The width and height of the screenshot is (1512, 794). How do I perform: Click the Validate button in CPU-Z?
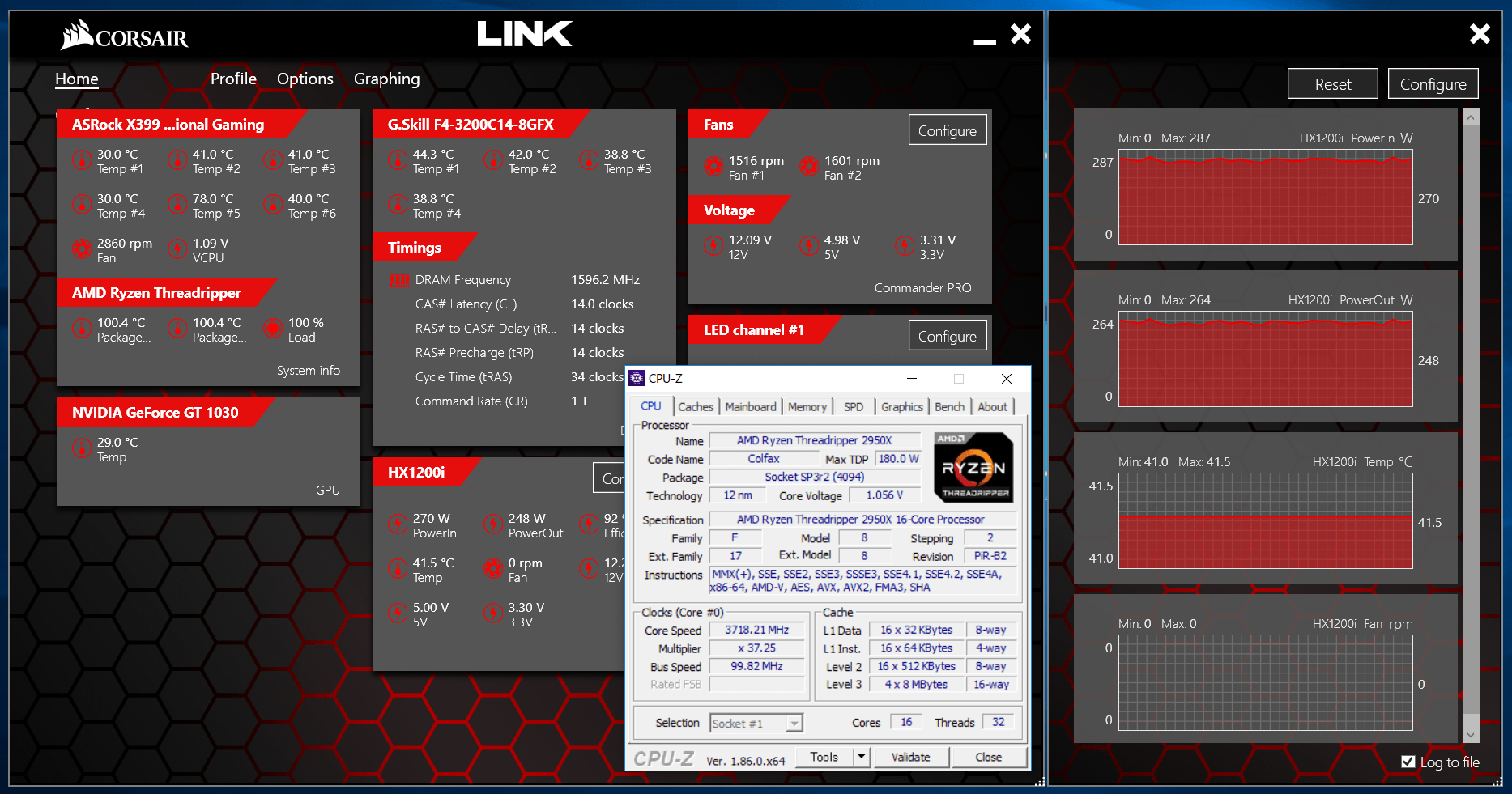tap(910, 757)
